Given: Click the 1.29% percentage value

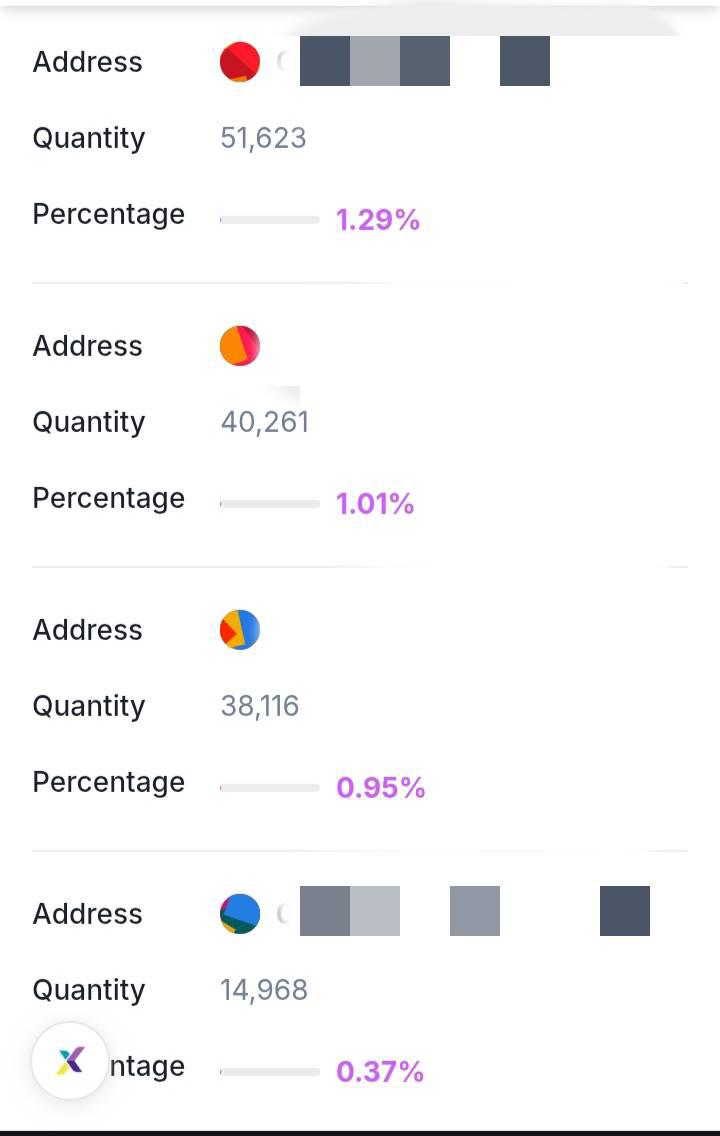Looking at the screenshot, I should click(378, 220).
